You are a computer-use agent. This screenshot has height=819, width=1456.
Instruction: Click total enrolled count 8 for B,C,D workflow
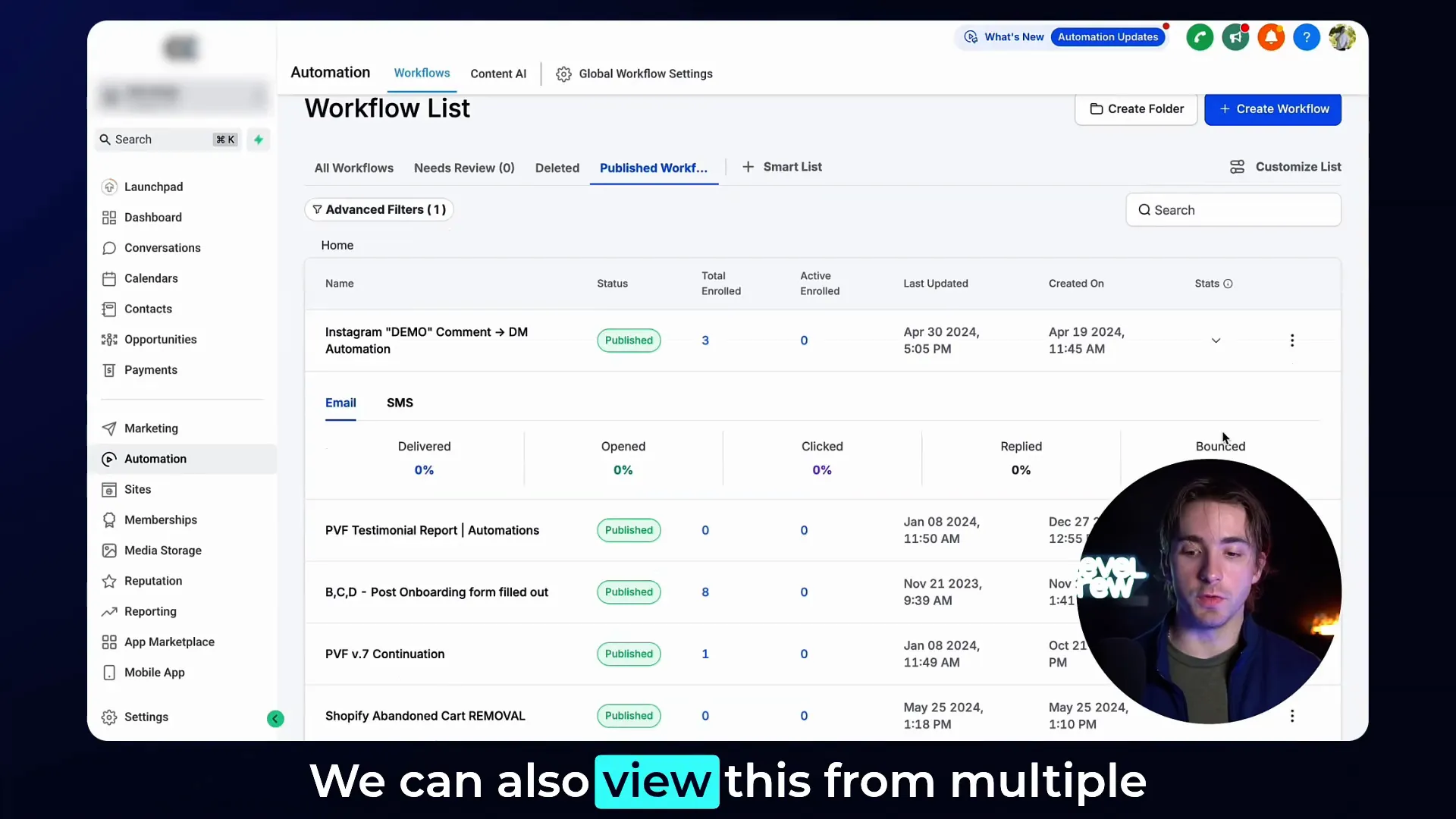pyautogui.click(x=705, y=592)
